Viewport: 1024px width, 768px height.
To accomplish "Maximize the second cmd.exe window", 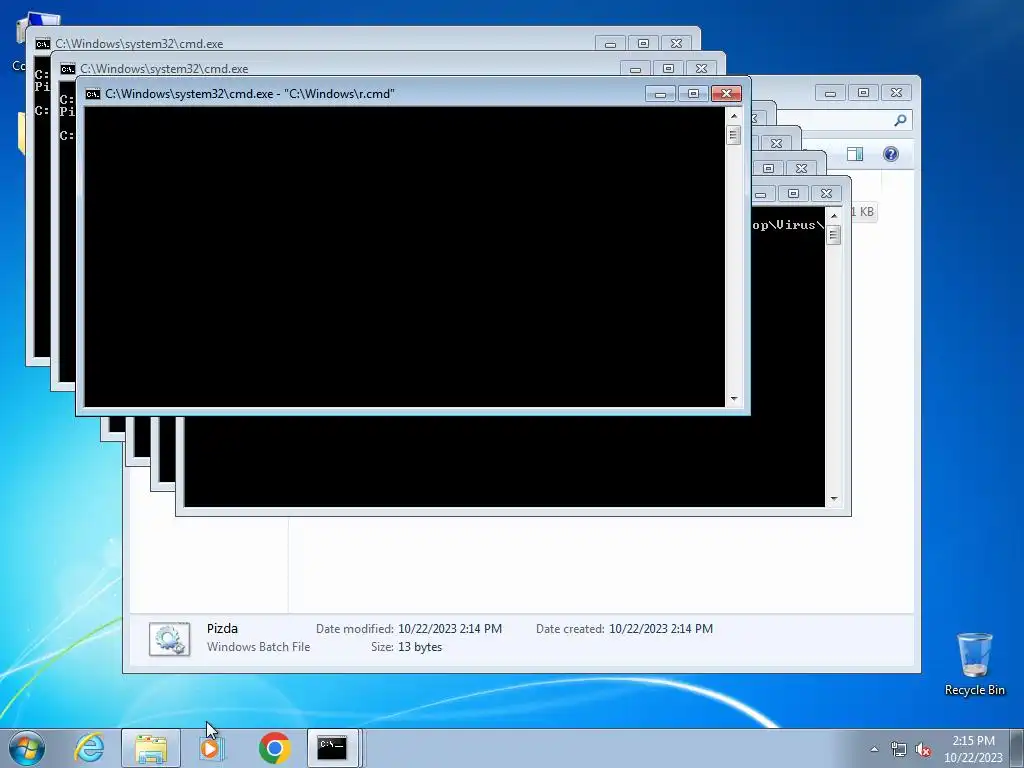I will [x=668, y=69].
